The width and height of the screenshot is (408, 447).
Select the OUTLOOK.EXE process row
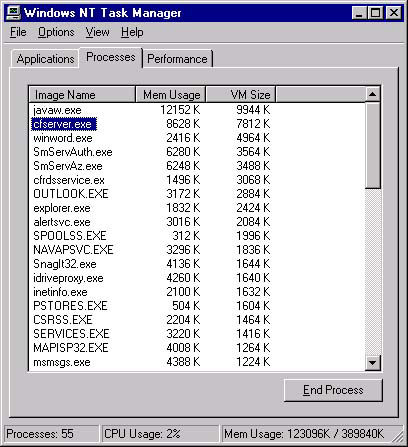click(197, 194)
